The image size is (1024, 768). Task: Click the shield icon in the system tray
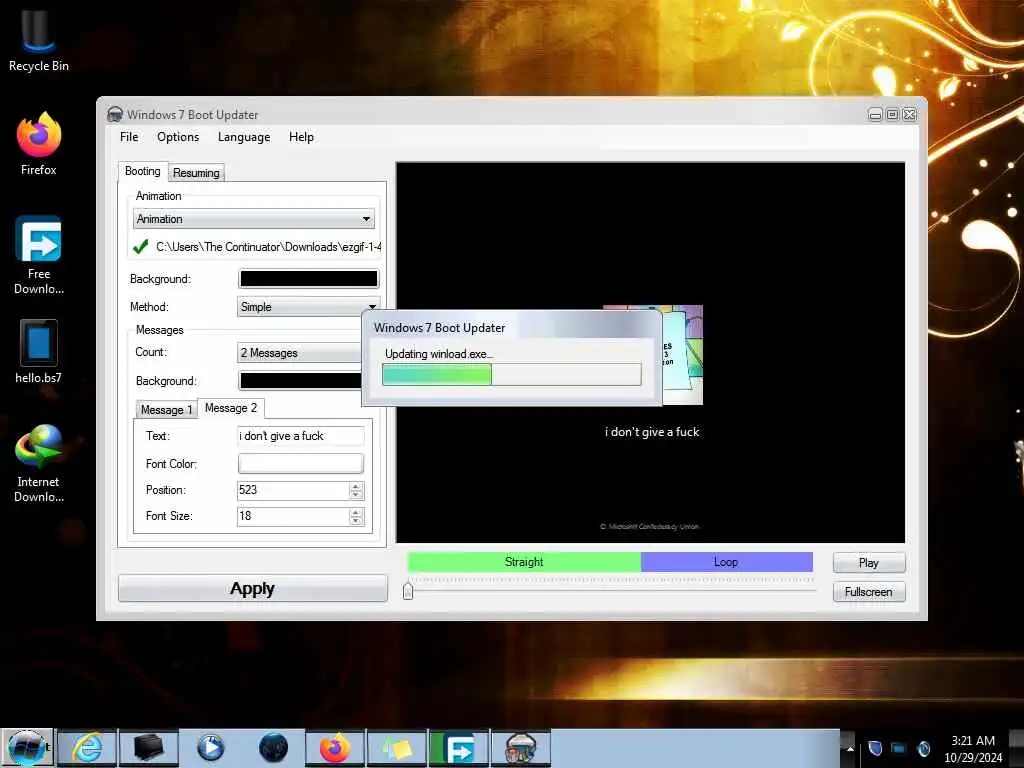pos(875,748)
